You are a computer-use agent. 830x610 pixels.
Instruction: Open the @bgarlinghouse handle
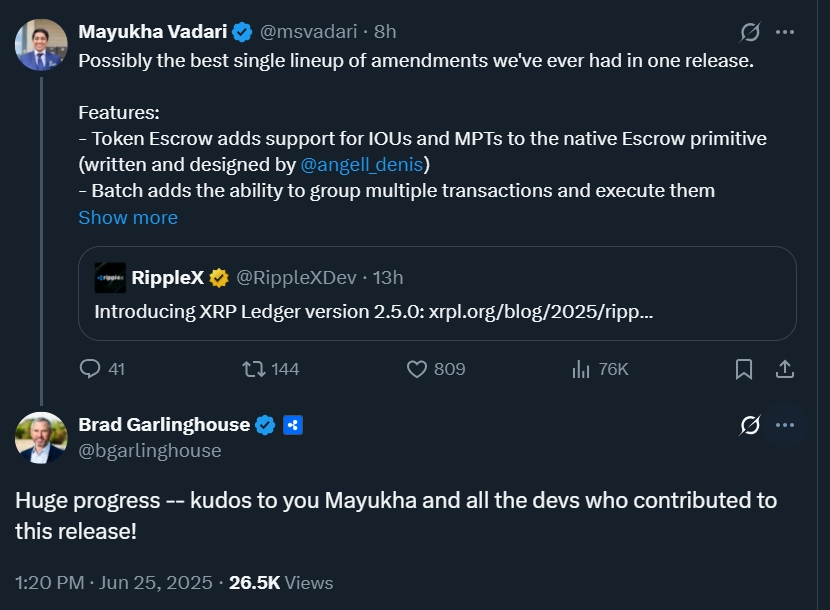point(150,451)
